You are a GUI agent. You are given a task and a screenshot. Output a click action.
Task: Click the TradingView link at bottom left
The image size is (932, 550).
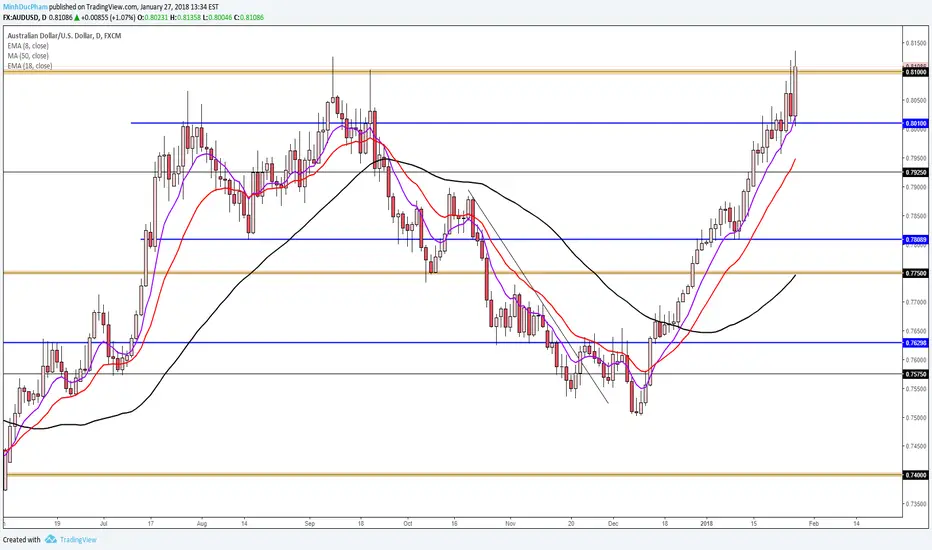[78, 539]
